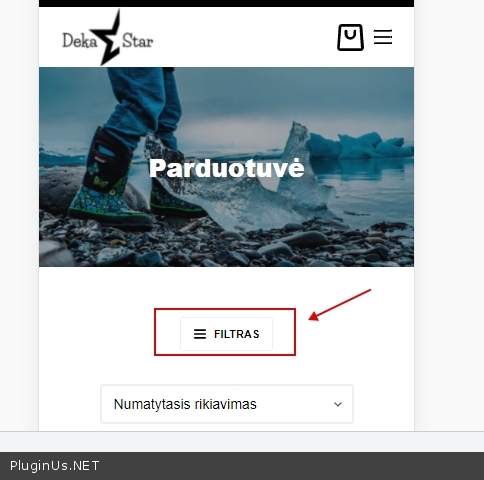The height and width of the screenshot is (480, 484).
Task: Click the FILTRAS button label
Action: [x=237, y=334]
